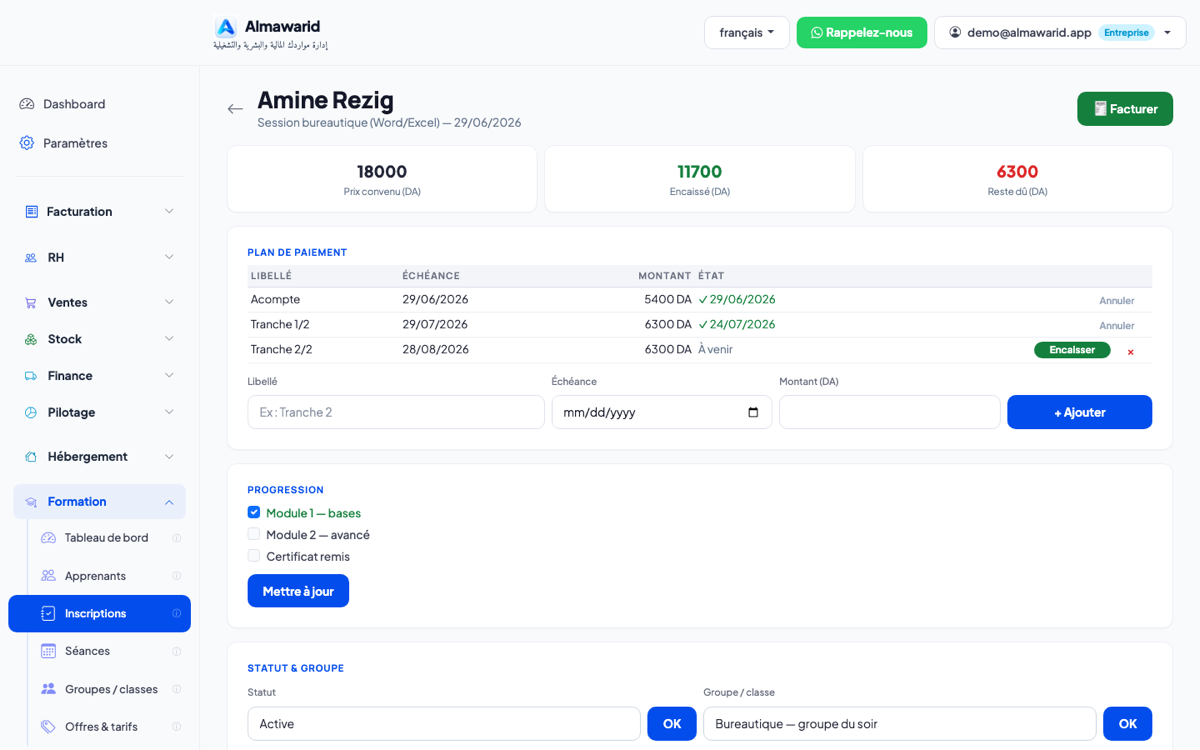
Task: Click the Apprenants people icon
Action: tap(48, 576)
